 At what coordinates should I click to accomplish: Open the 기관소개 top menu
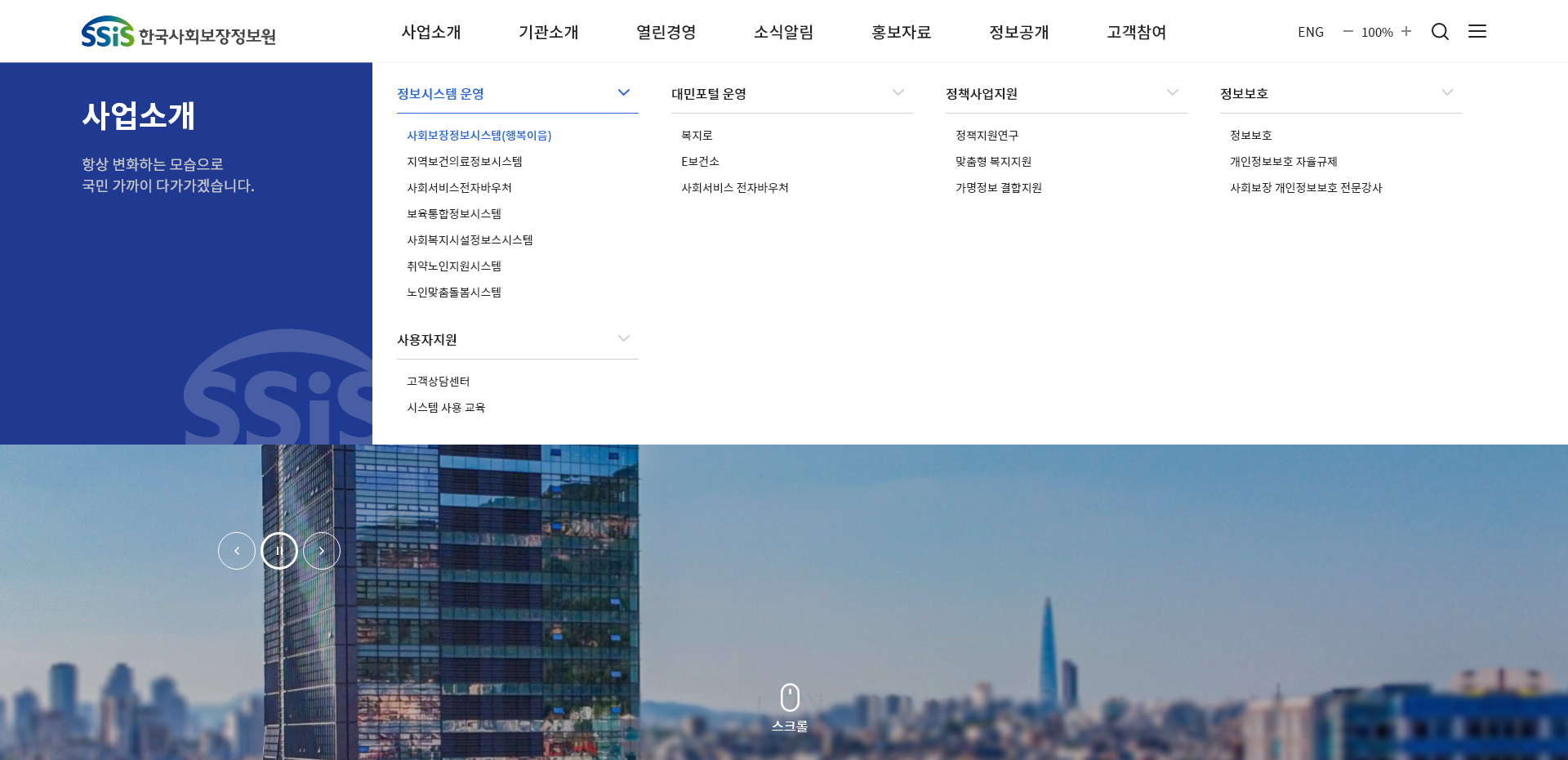click(549, 32)
